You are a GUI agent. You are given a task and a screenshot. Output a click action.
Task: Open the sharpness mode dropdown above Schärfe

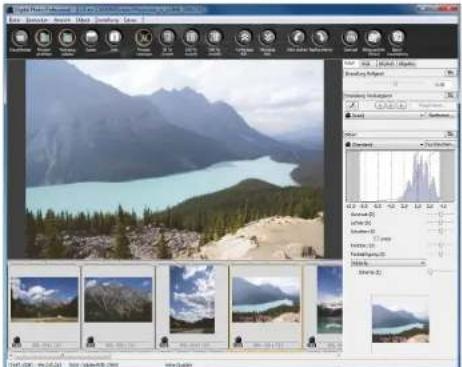(x=388, y=263)
